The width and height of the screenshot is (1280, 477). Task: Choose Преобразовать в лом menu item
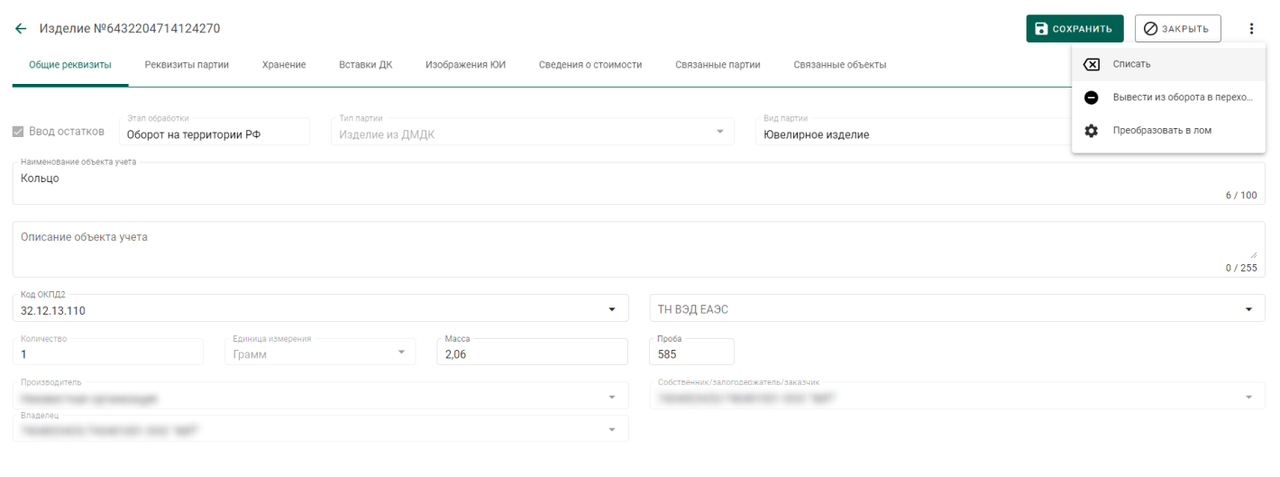point(1168,131)
